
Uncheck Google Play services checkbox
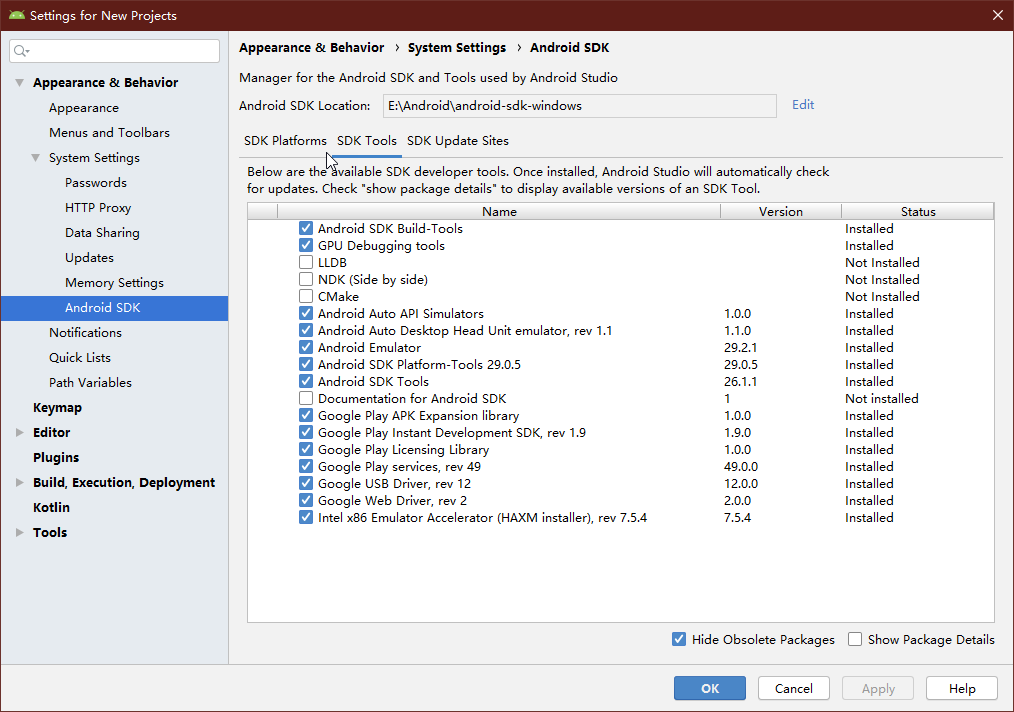pos(306,466)
